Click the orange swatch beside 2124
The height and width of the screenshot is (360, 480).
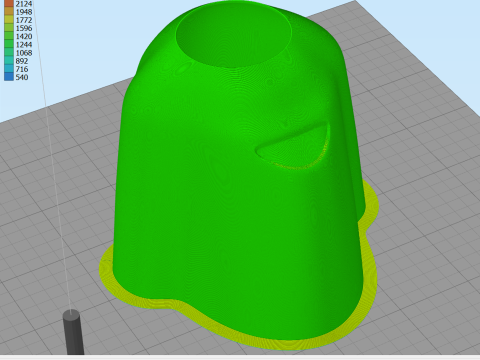(x=9, y=3)
